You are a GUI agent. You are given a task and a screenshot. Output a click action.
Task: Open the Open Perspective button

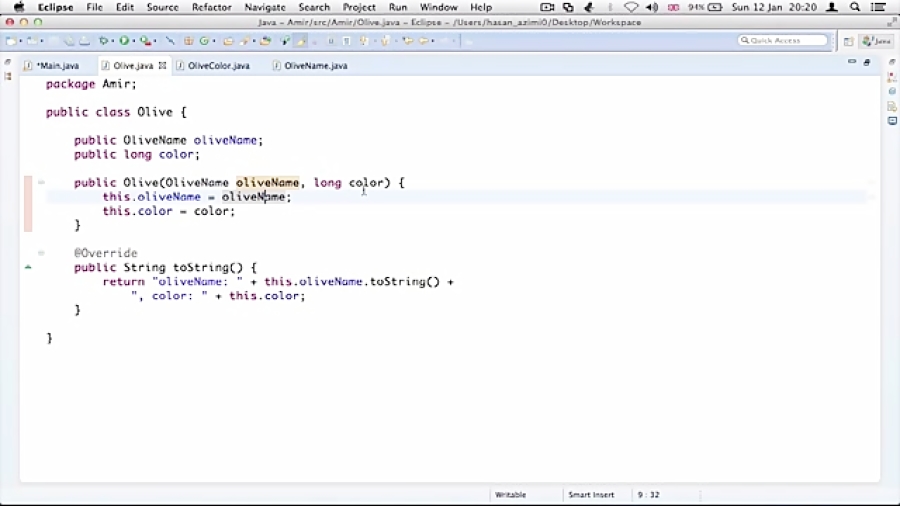[x=848, y=41]
